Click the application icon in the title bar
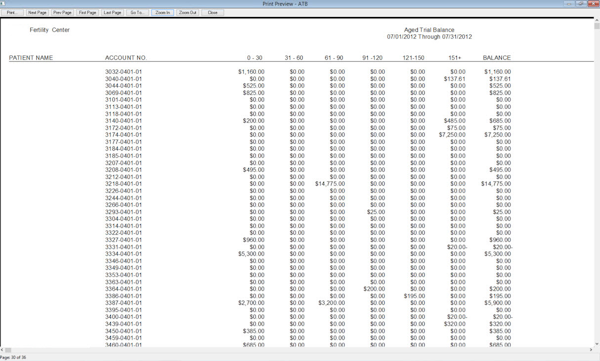This screenshot has height=361, width=600. (x=3, y=3)
